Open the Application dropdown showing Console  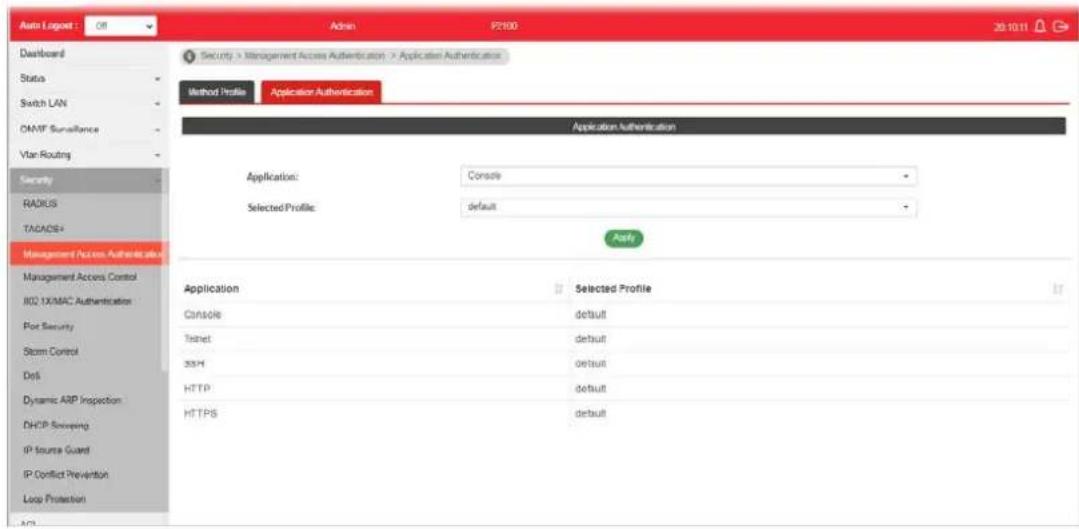click(x=688, y=176)
